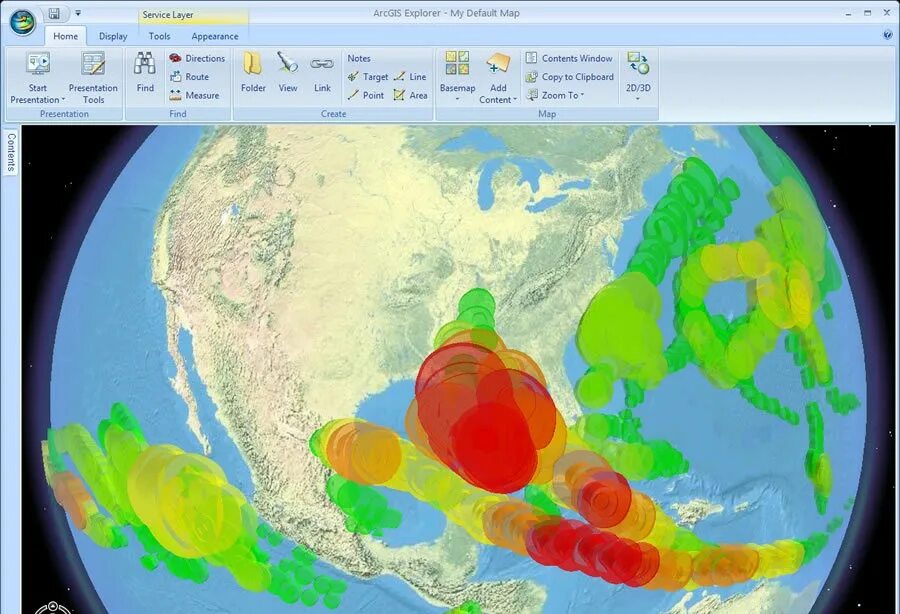Click the ArcGIS Explorer application globe button

pyautogui.click(x=22, y=23)
